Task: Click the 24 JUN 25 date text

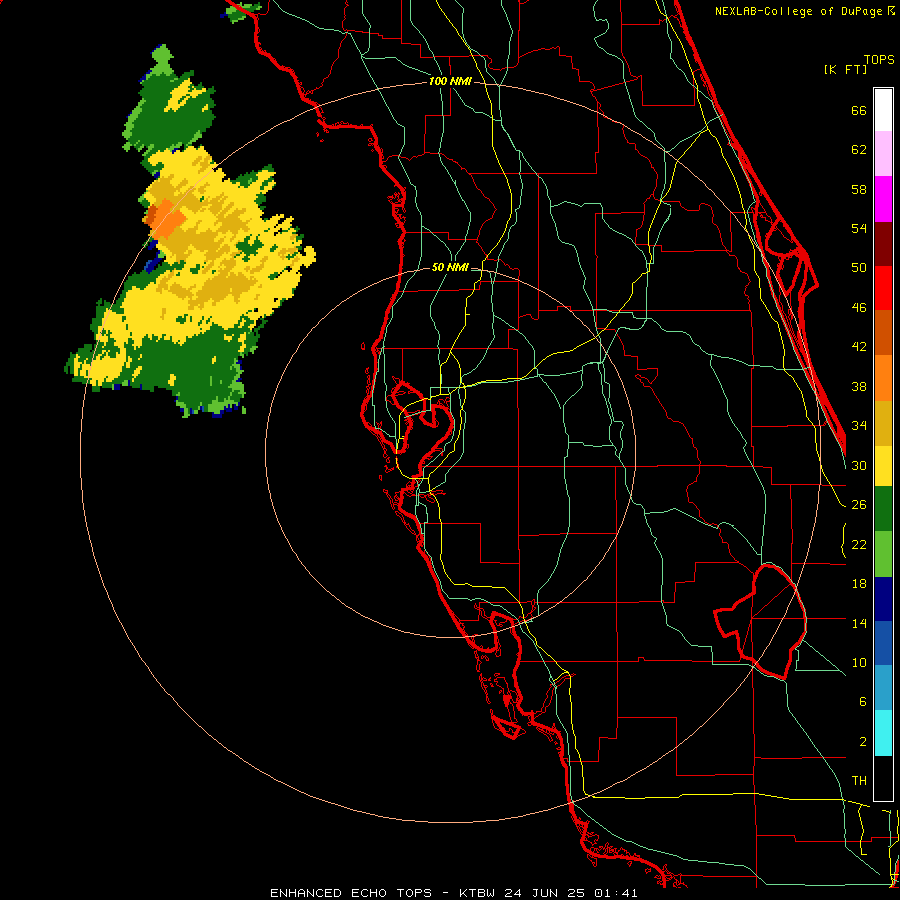Action: click(x=544, y=893)
